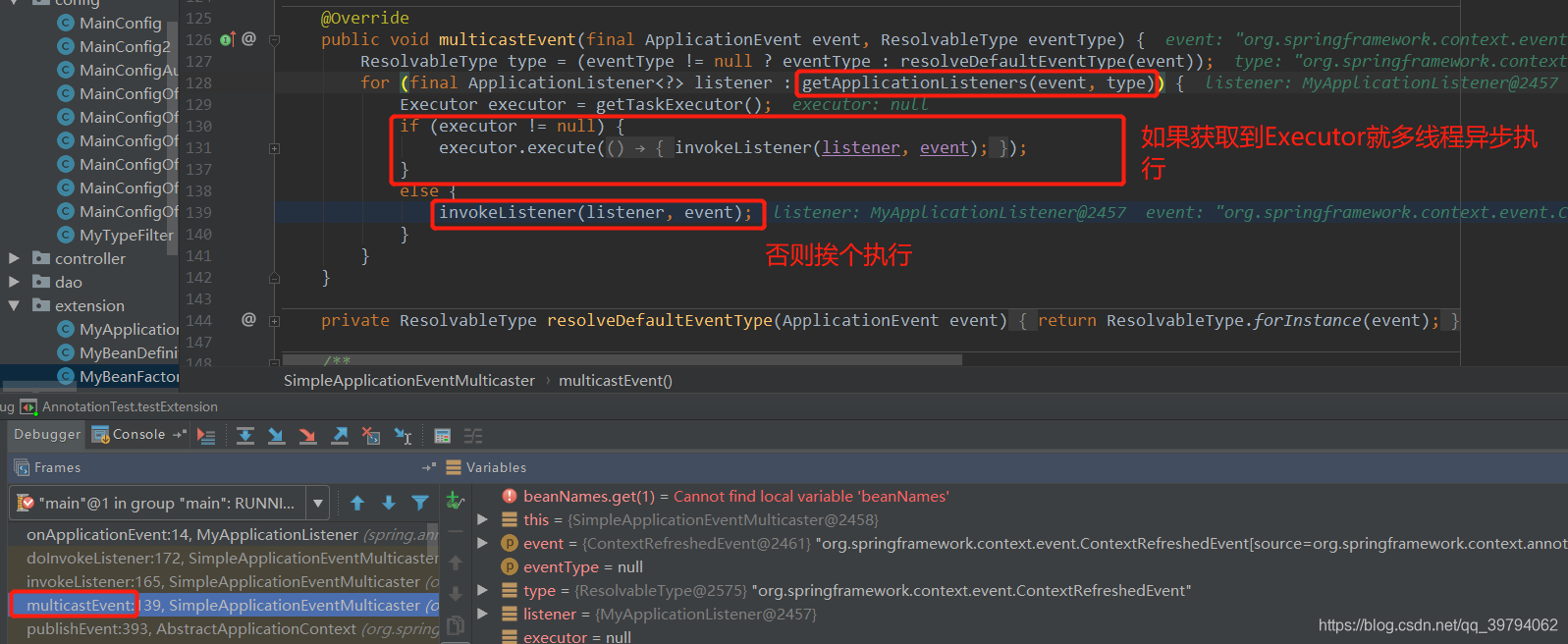Click the run configuration icon beside AnnotationTest.testExtension
The height and width of the screenshot is (644, 1568).
point(28,406)
